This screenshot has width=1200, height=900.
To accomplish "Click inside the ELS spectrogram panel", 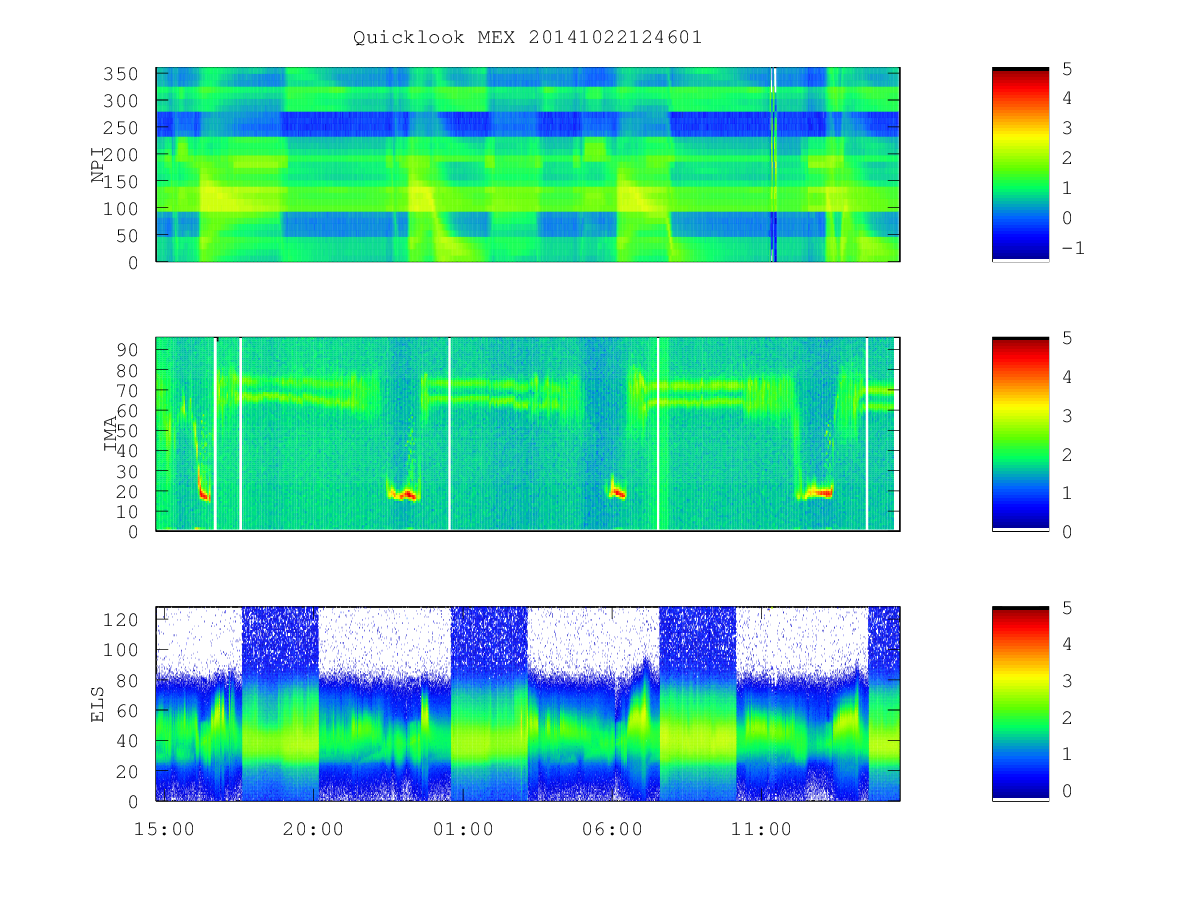I will [x=528, y=703].
